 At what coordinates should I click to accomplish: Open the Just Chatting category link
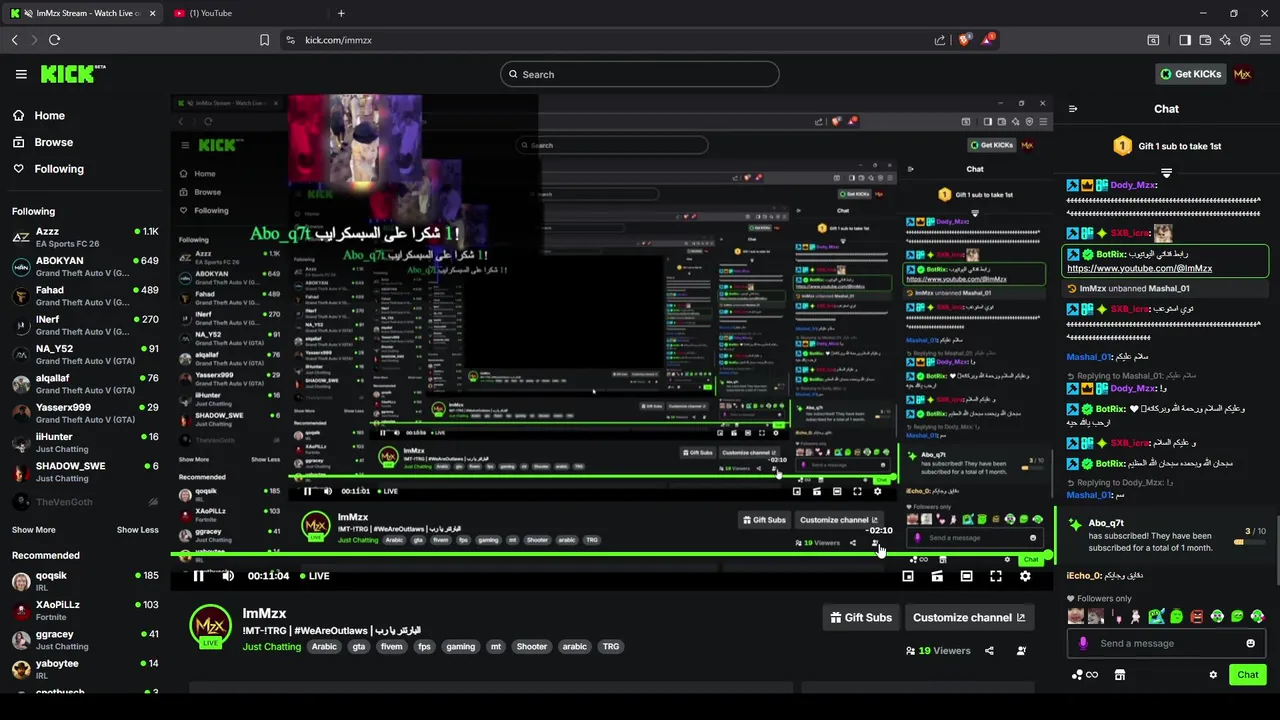tap(271, 647)
